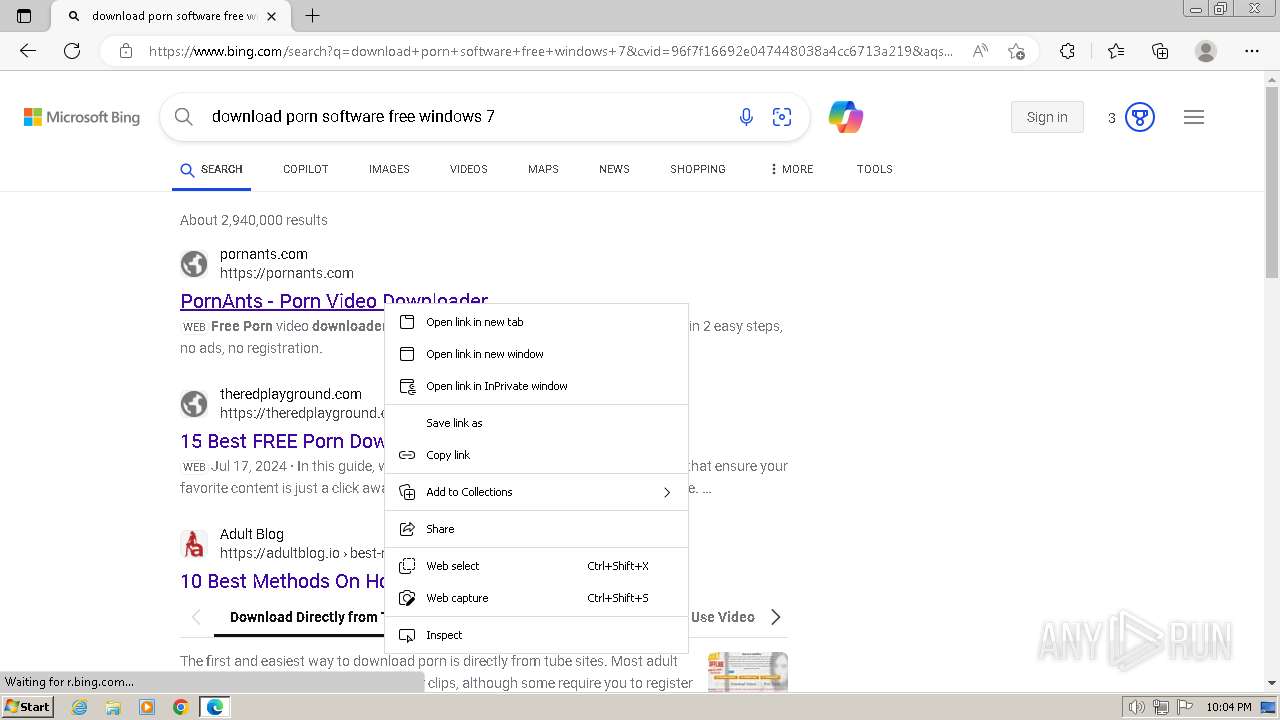Switch to VIDEOS search tab
Screen dimensions: 1280x720
469,169
